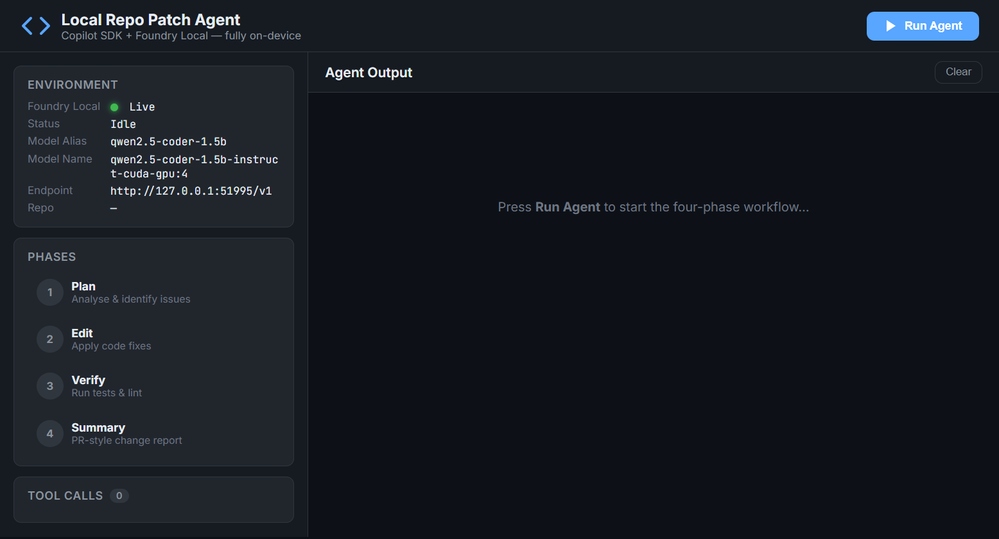Viewport: 999px width, 539px height.
Task: Click the Tool Calls count badge
Action: point(119,496)
